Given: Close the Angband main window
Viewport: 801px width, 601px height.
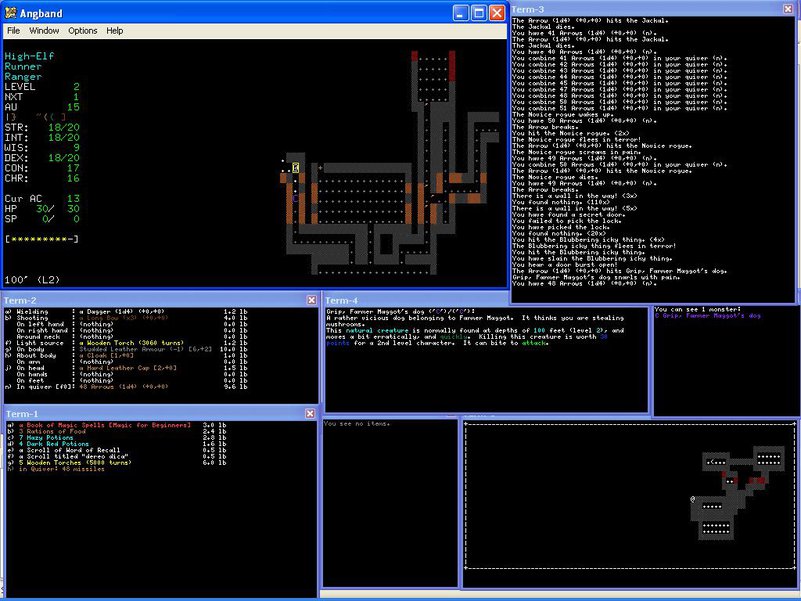Looking at the screenshot, I should 497,13.
